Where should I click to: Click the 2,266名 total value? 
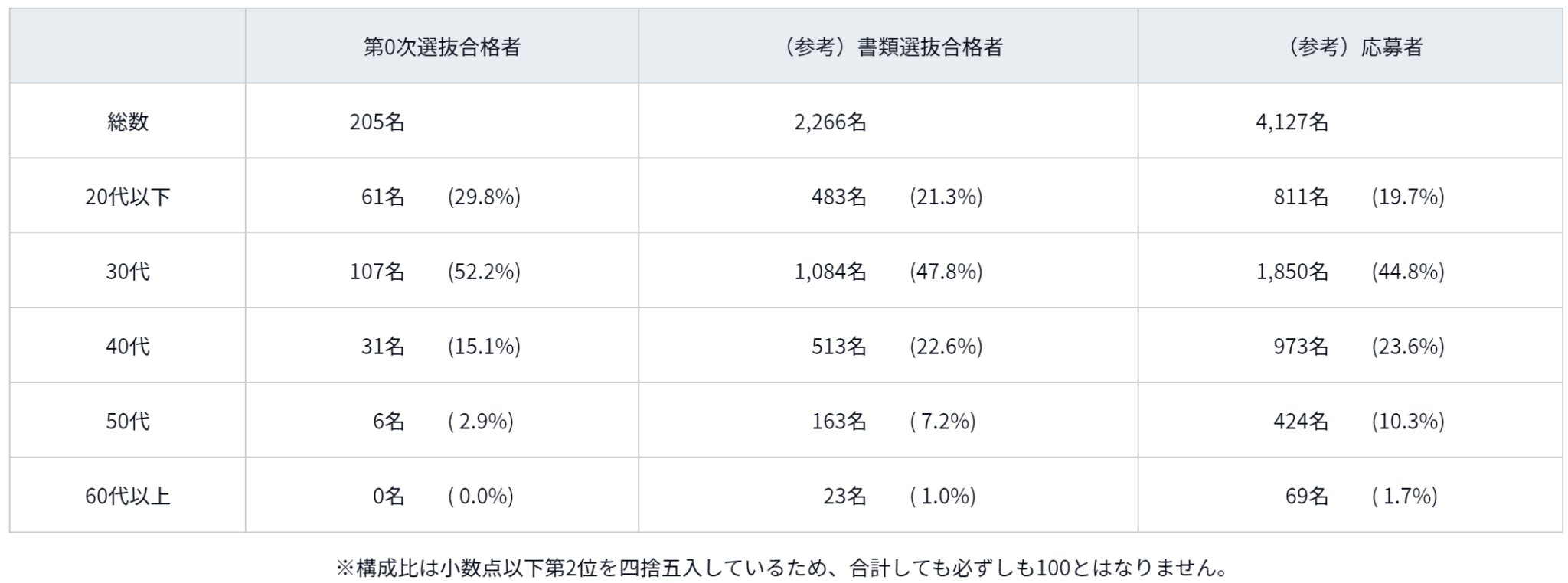pos(830,122)
